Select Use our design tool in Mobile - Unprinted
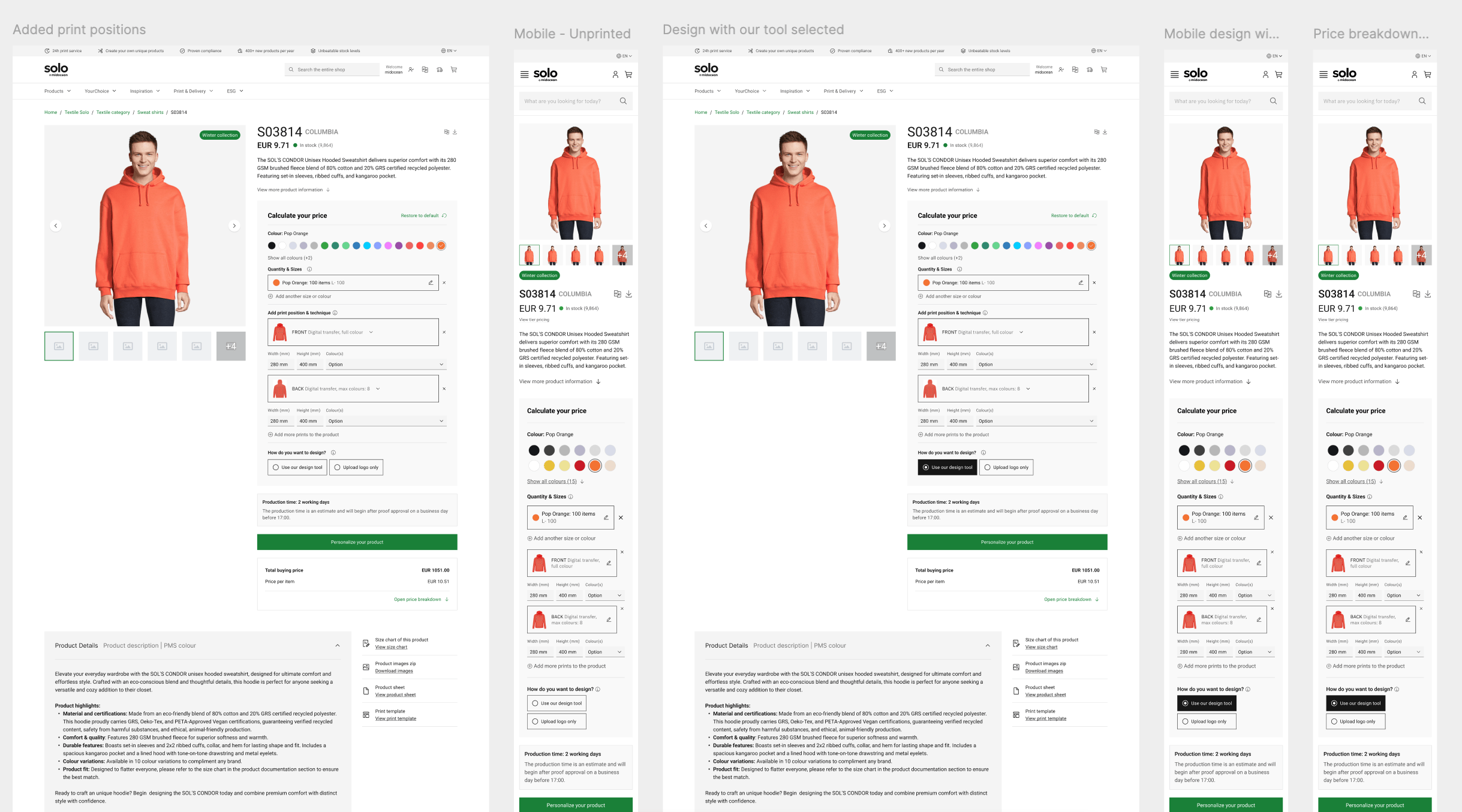Image resolution: width=1462 pixels, height=812 pixels. point(556,703)
